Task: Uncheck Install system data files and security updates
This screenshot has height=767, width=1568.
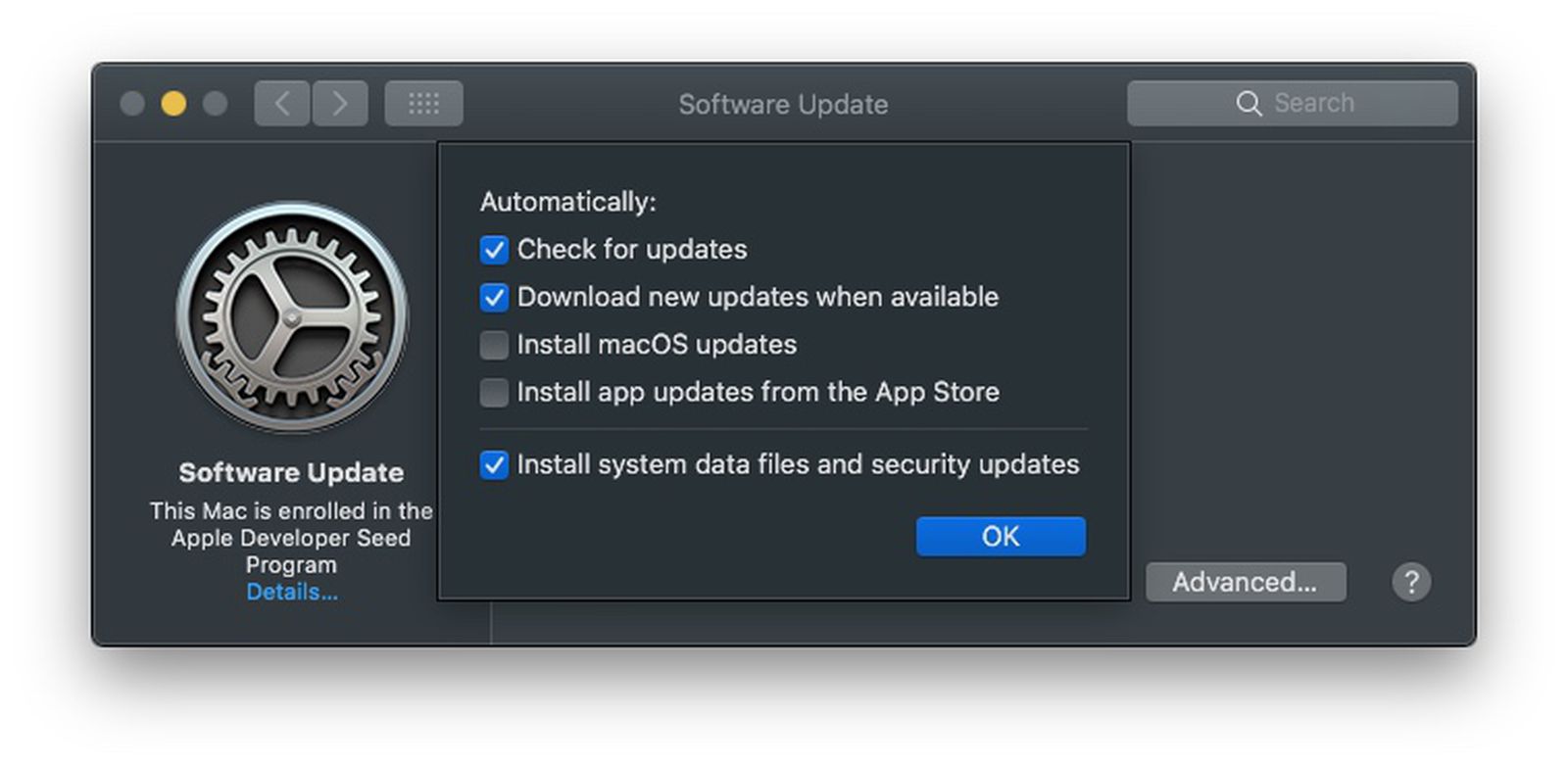Action: click(494, 465)
